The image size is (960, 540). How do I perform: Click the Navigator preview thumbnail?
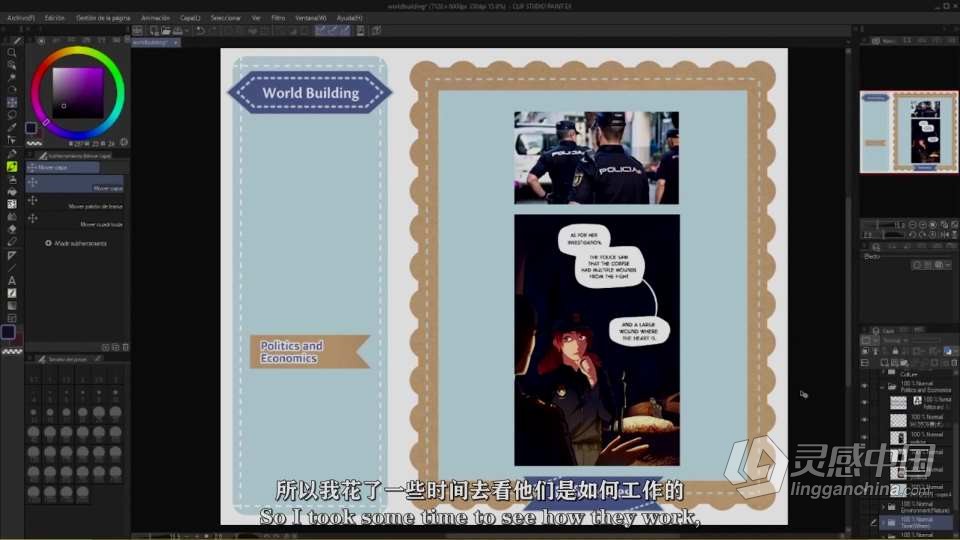click(x=909, y=132)
